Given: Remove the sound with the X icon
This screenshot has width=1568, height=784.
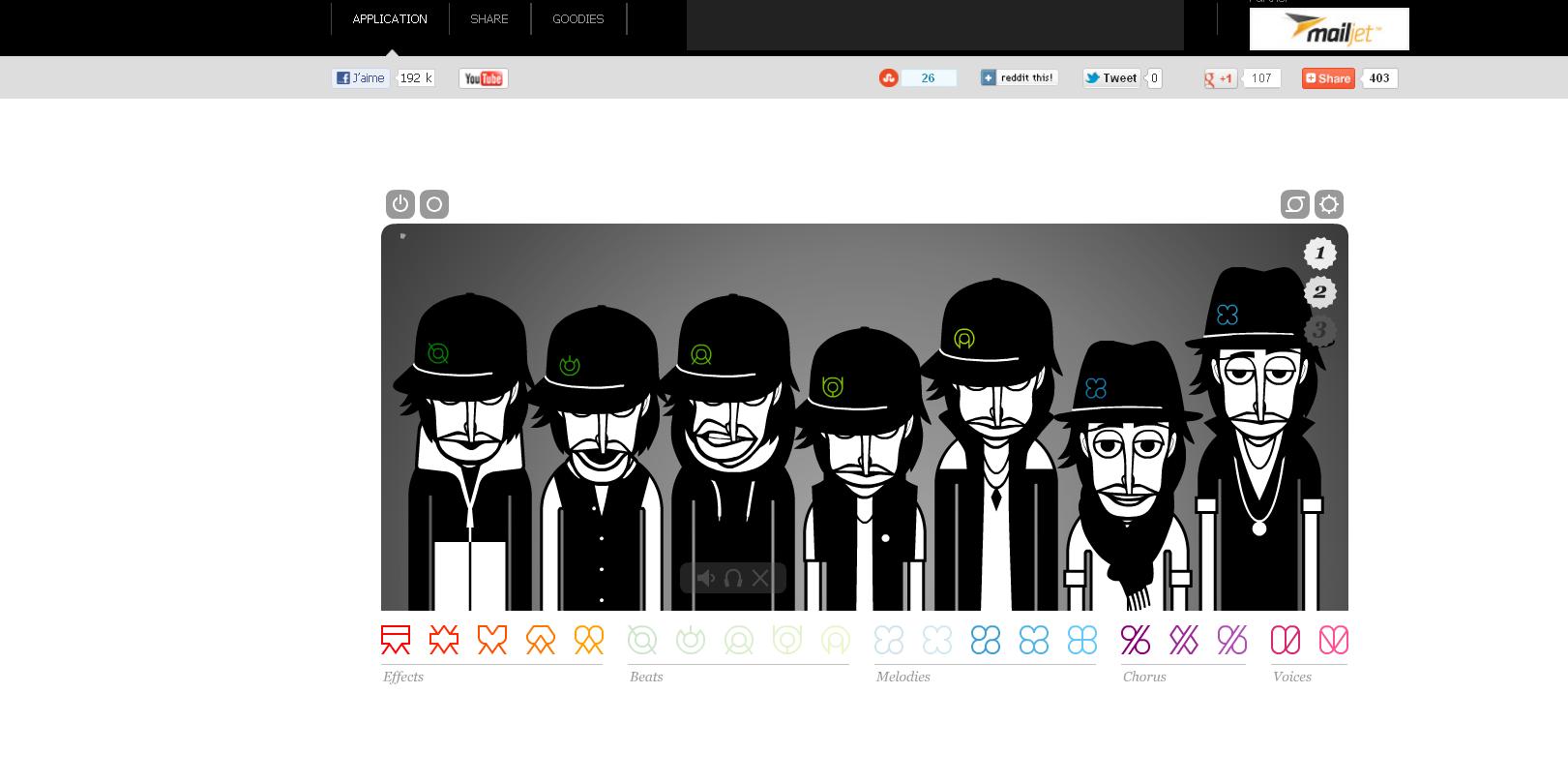Looking at the screenshot, I should tap(760, 578).
